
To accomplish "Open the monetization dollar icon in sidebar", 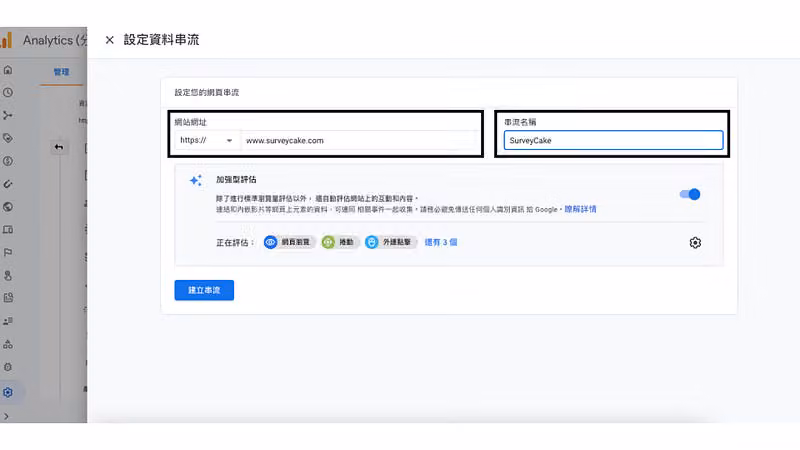I will (x=8, y=161).
